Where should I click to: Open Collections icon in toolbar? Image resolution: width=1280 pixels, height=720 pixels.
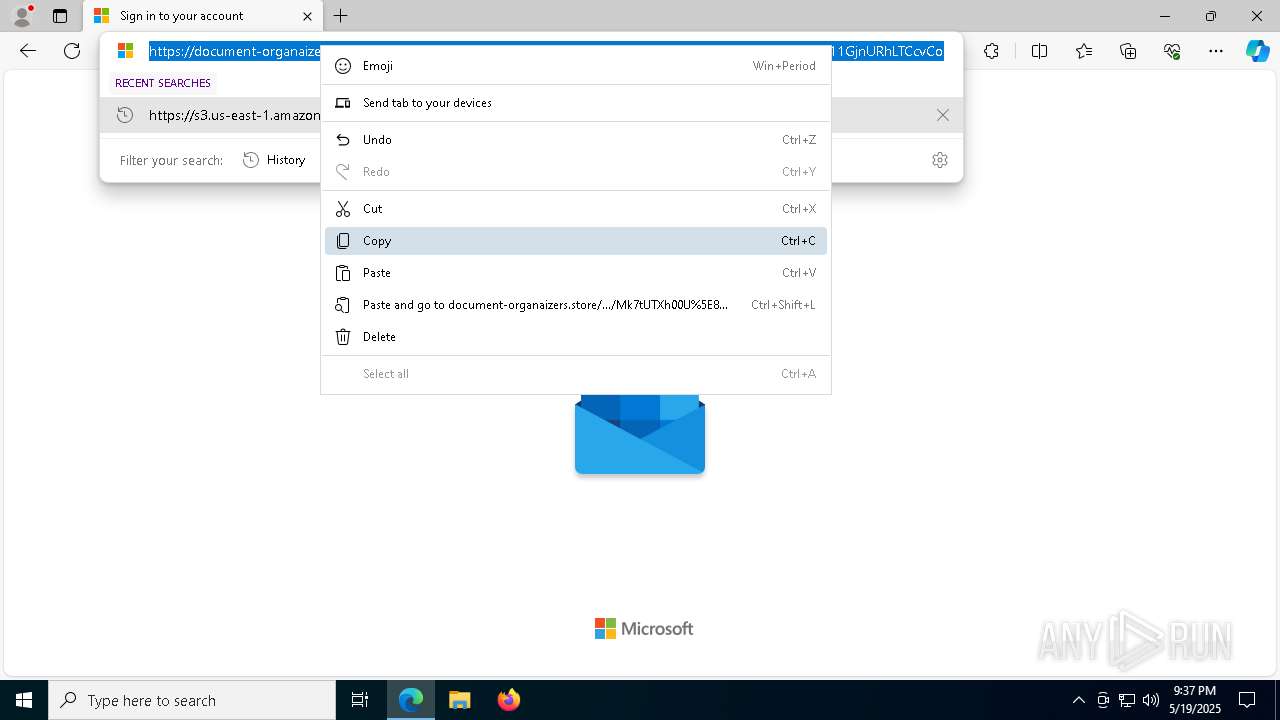click(x=1128, y=51)
